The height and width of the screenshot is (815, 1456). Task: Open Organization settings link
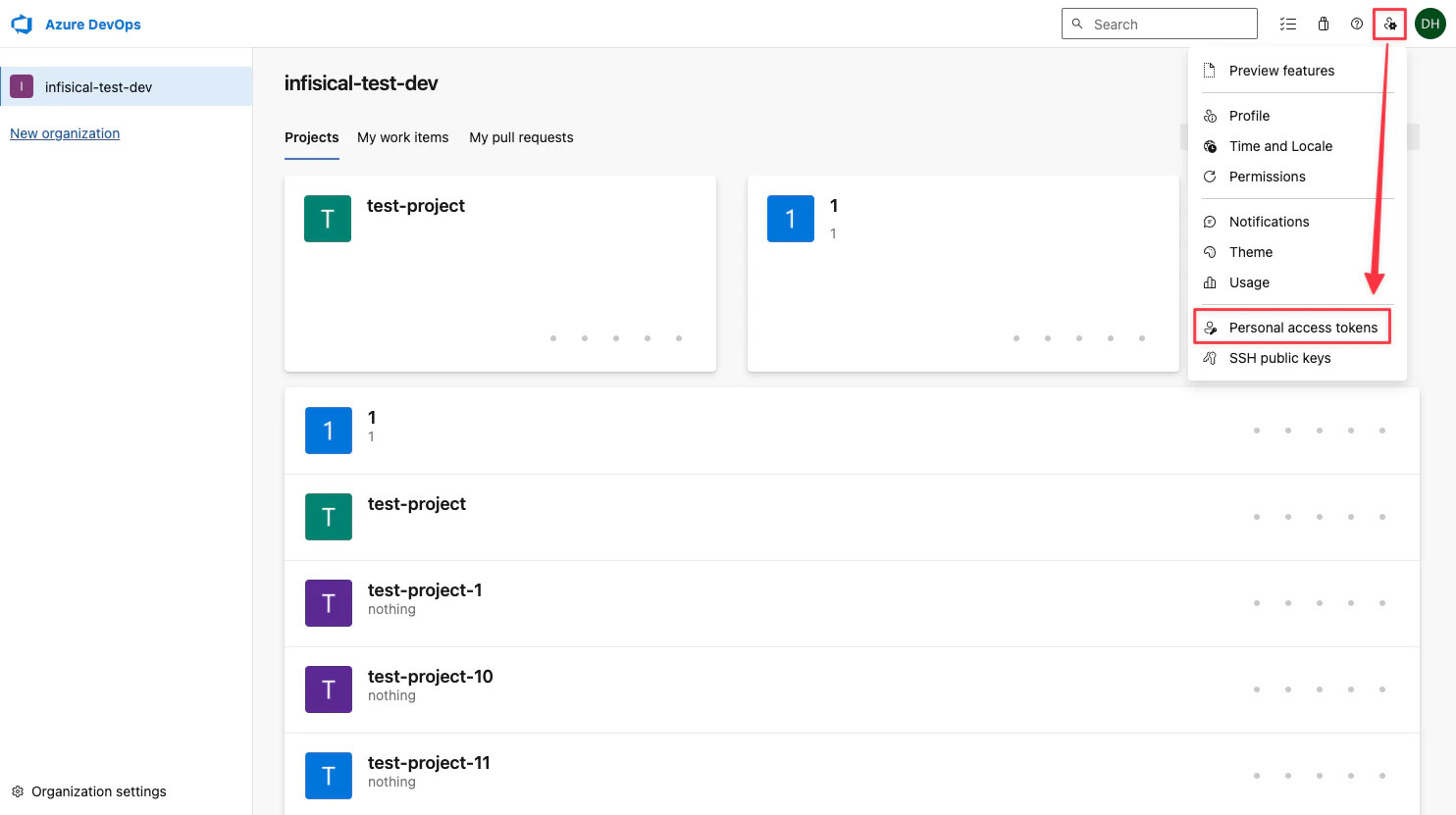[99, 791]
